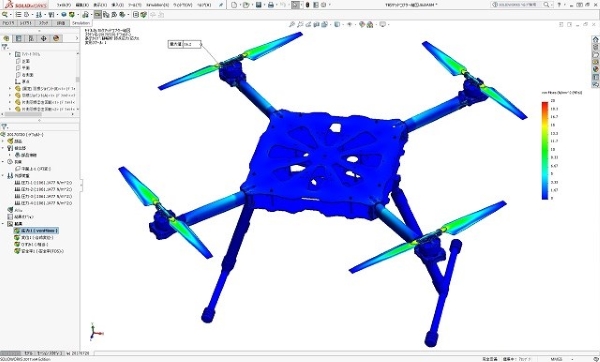Switch to the Simulation command tab

[81, 23]
